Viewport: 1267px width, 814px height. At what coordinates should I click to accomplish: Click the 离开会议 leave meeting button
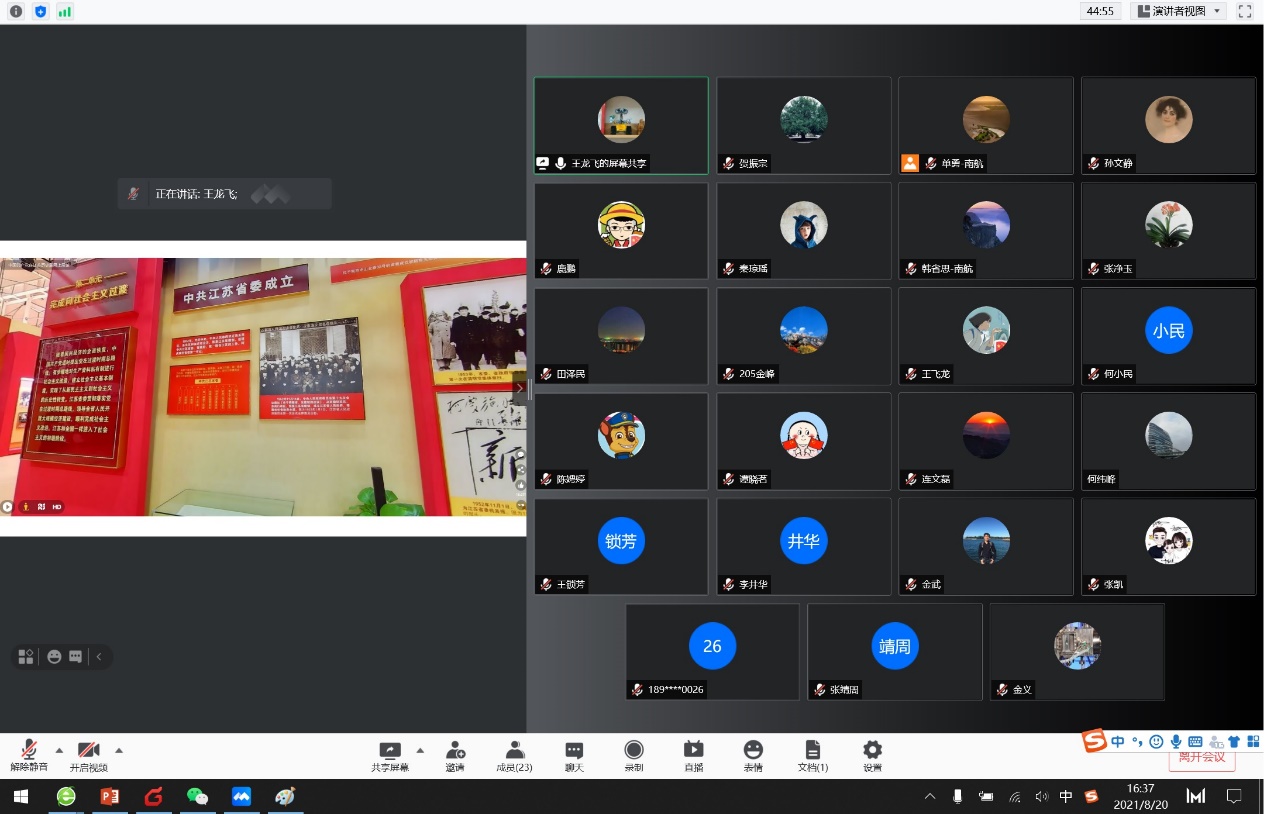(1202, 759)
